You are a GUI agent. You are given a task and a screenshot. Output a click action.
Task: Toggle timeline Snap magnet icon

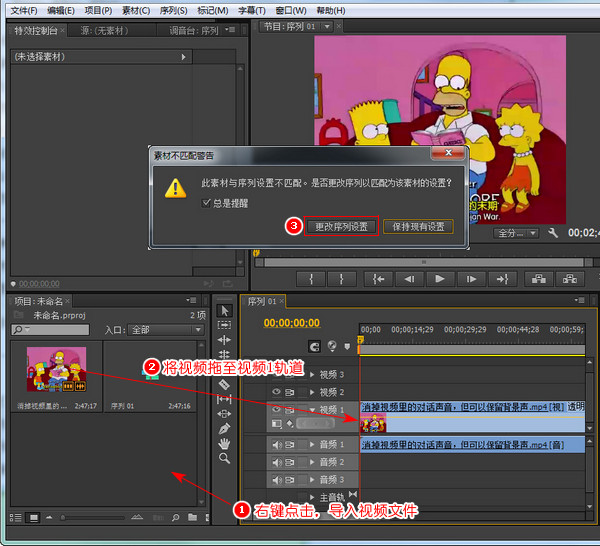click(314, 347)
